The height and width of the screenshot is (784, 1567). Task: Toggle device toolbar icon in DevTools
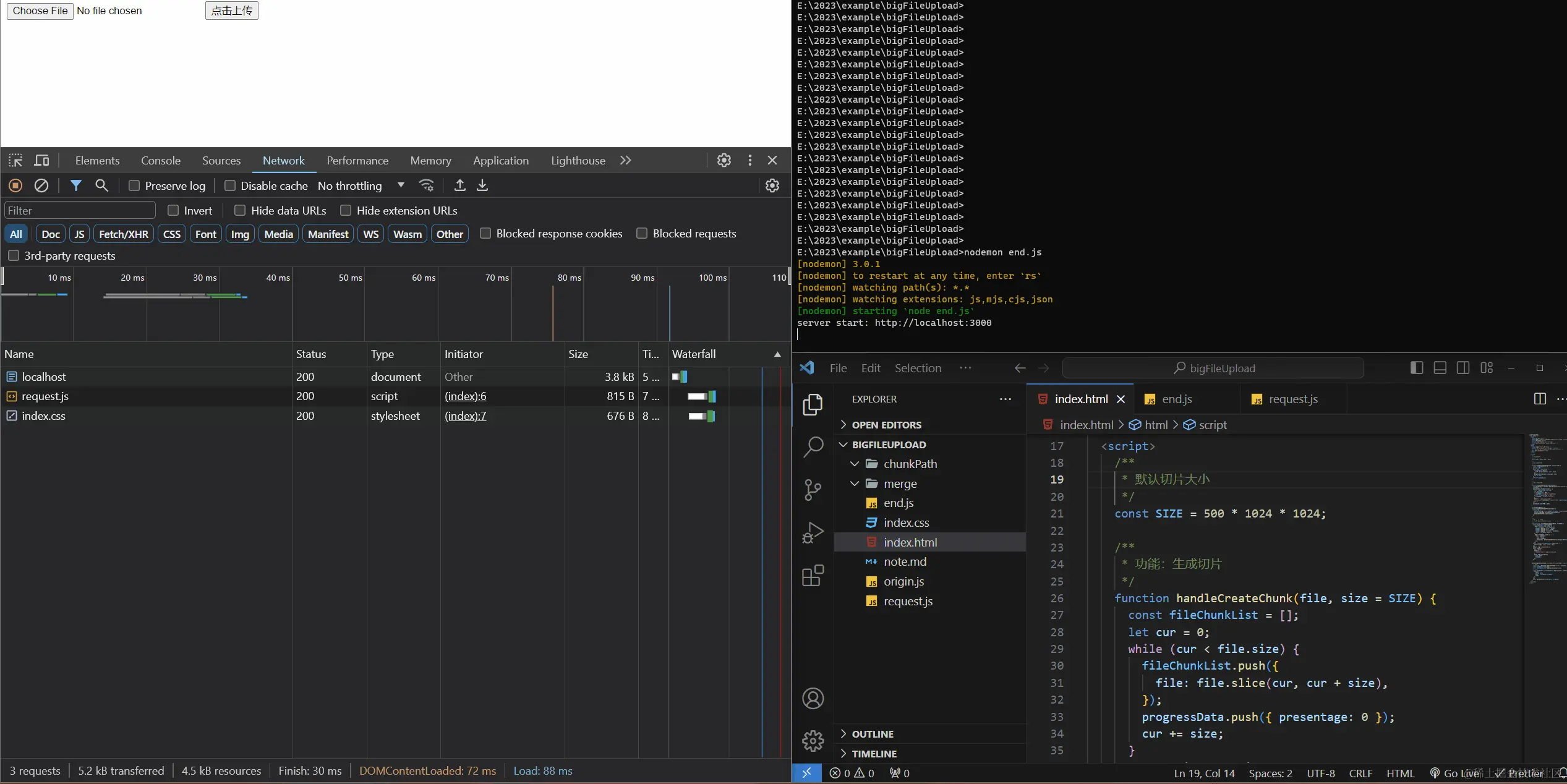41,161
